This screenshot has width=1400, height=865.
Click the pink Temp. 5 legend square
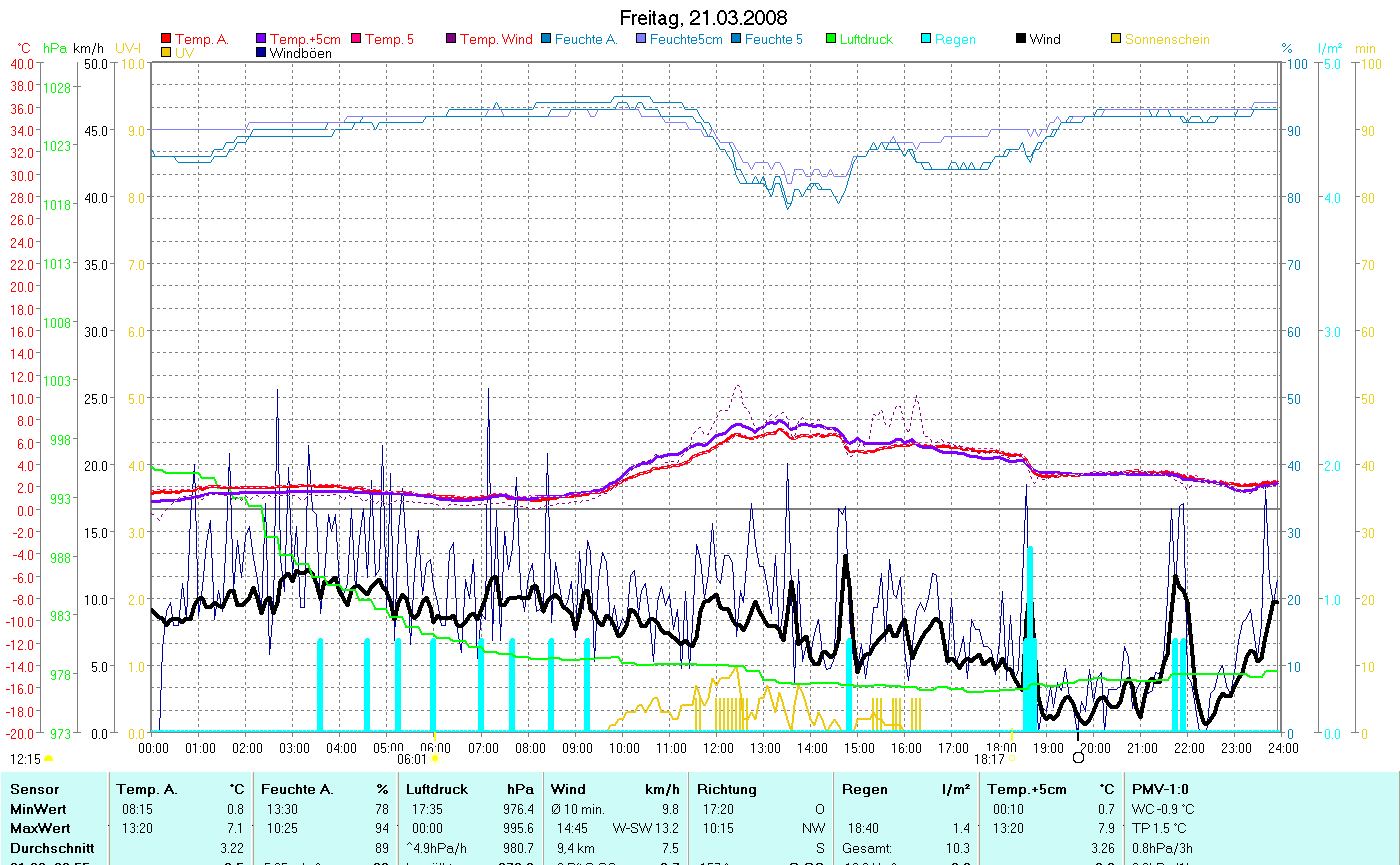pyautogui.click(x=356, y=40)
